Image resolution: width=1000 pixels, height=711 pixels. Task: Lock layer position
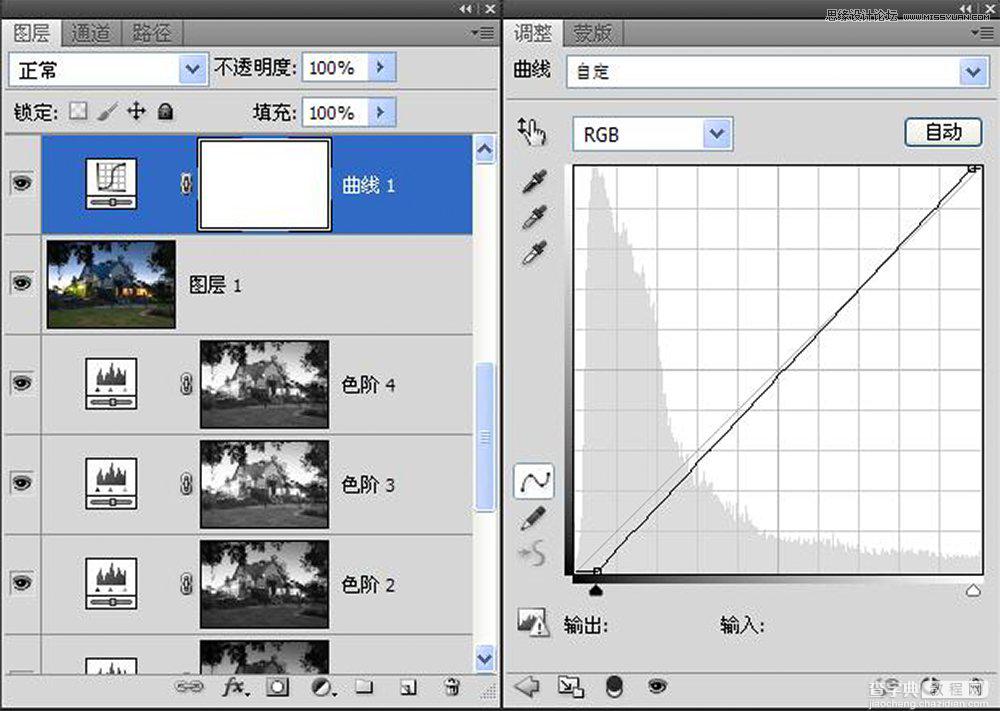pos(136,112)
